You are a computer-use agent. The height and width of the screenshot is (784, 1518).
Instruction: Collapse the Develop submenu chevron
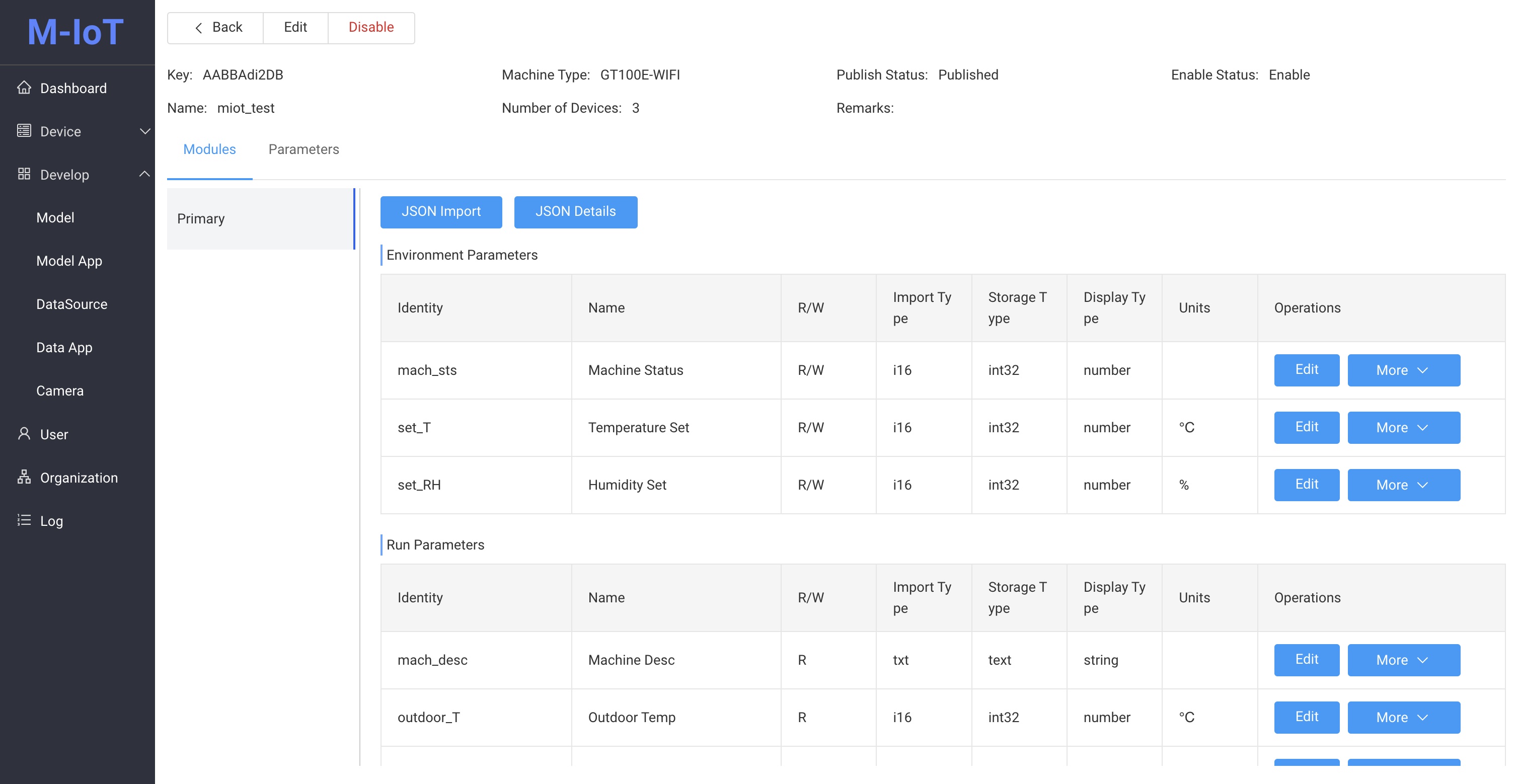pyautogui.click(x=144, y=174)
